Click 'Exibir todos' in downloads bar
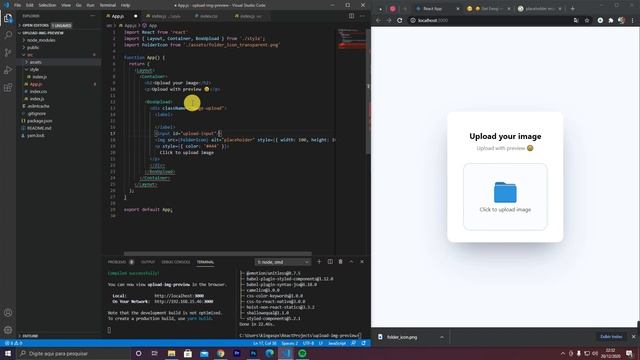 coord(611,337)
